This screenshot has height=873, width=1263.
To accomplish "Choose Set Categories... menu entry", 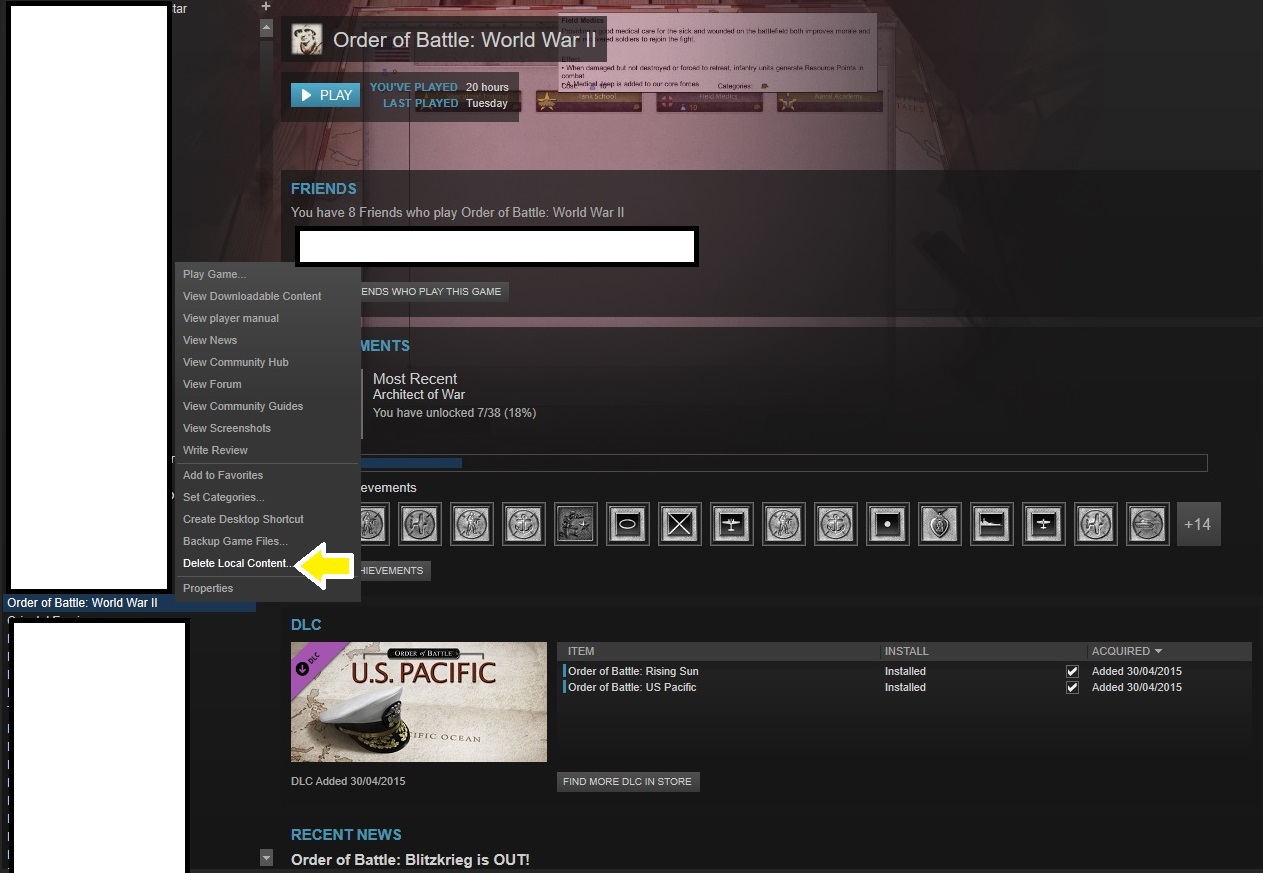I will (224, 497).
